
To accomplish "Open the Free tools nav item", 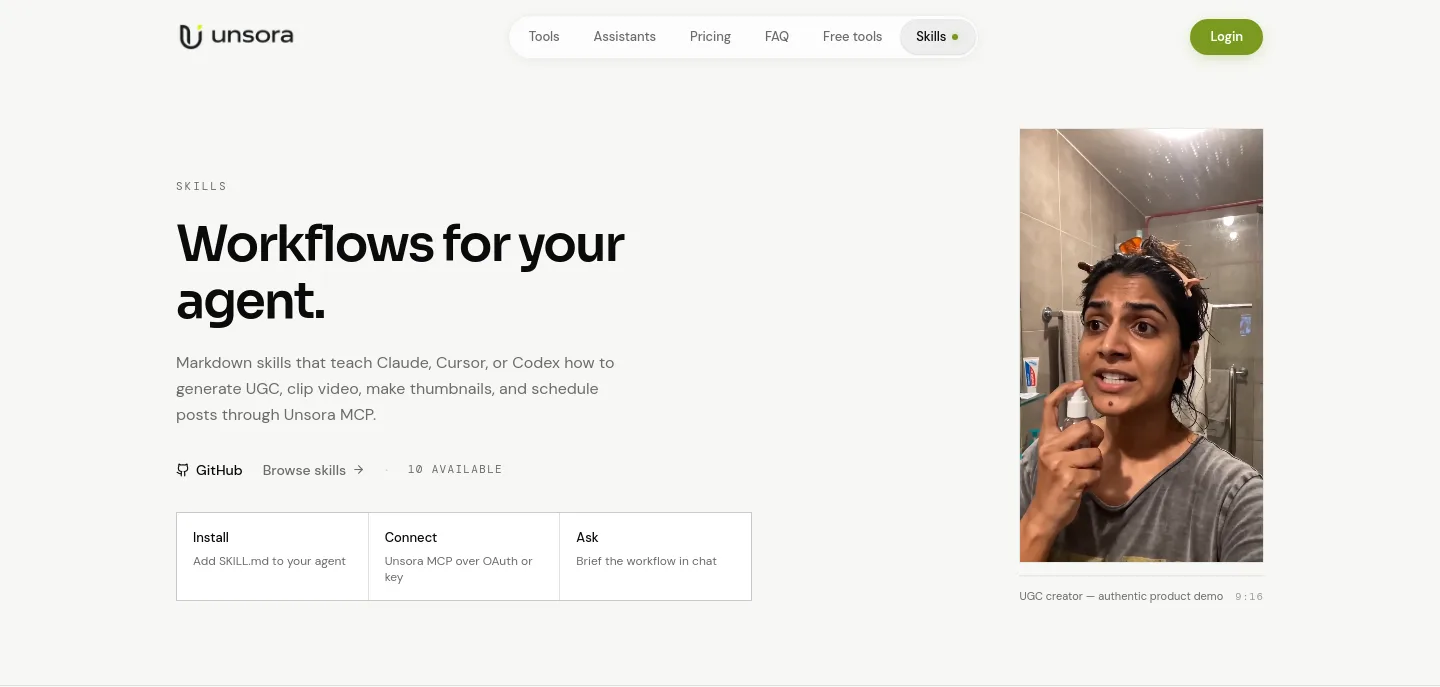I will (x=852, y=37).
